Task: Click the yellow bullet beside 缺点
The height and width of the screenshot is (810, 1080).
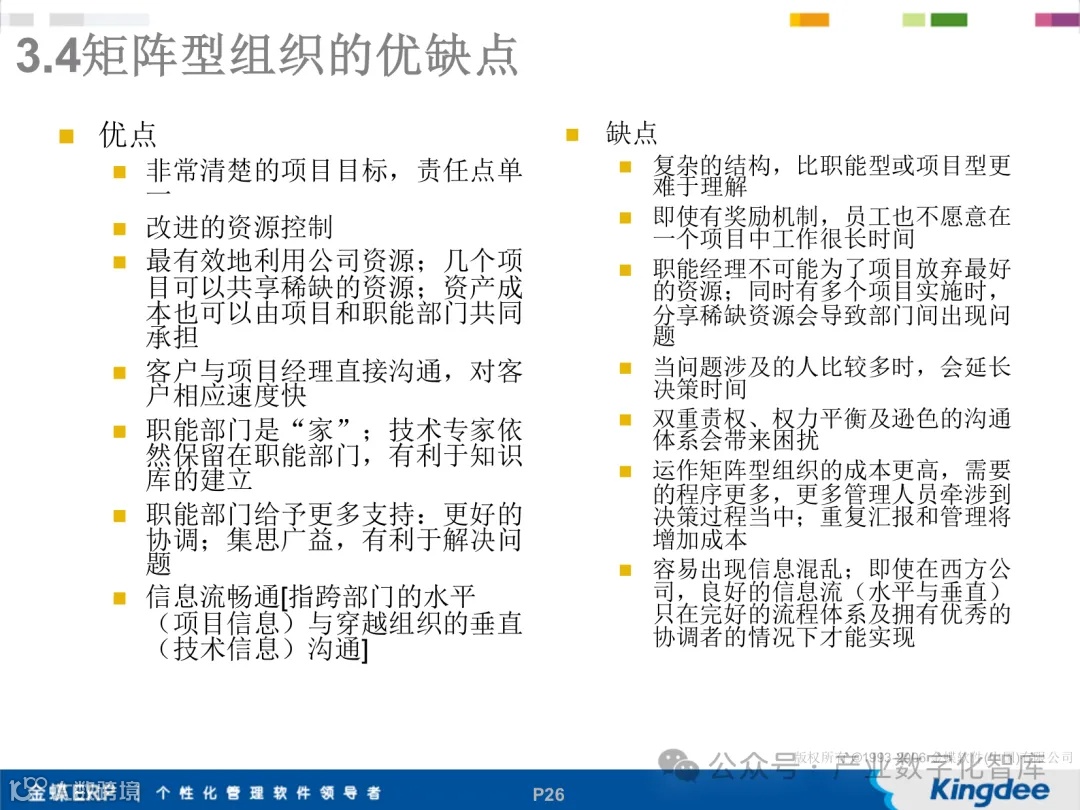Action: (x=572, y=134)
